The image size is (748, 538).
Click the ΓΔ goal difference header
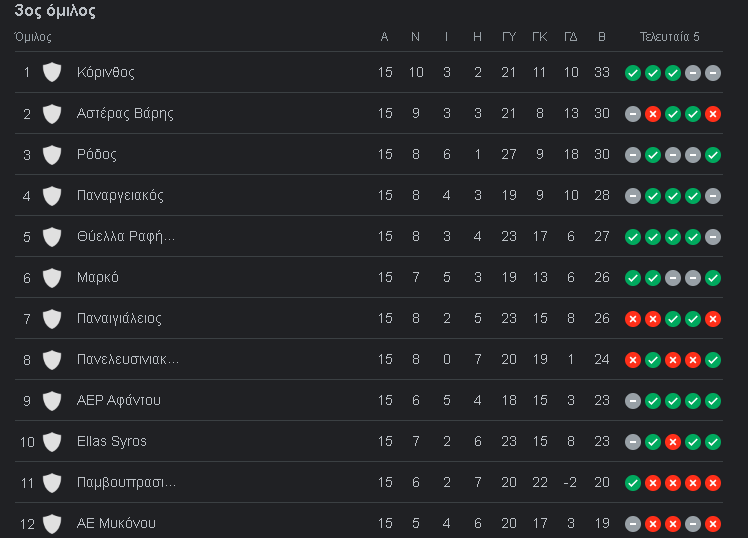(x=571, y=37)
